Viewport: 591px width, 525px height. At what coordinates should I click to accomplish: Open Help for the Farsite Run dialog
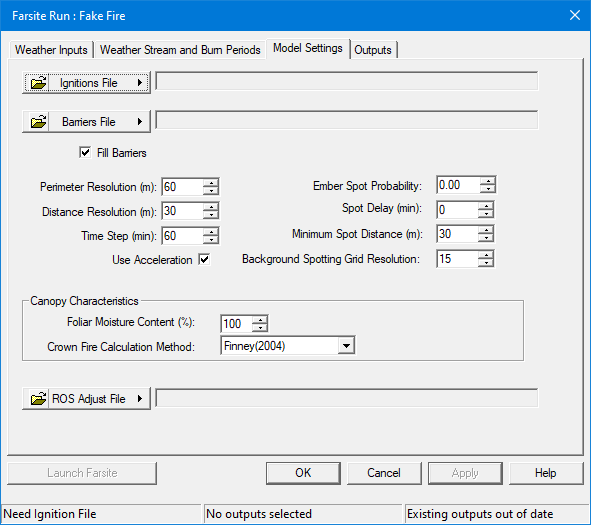click(x=546, y=473)
